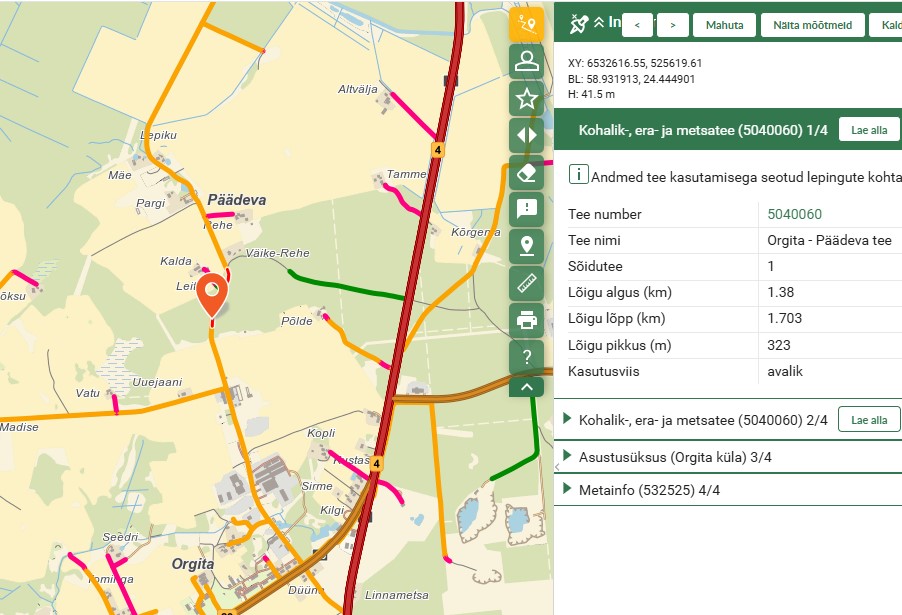This screenshot has height=615, width=902.
Task: Click the orange location marker on map
Action: click(211, 292)
